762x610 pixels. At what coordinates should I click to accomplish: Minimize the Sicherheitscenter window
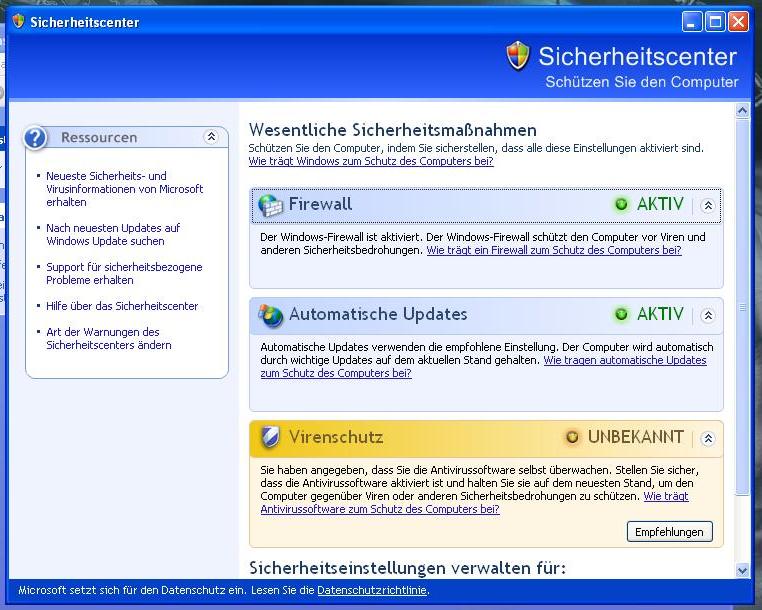(x=692, y=22)
